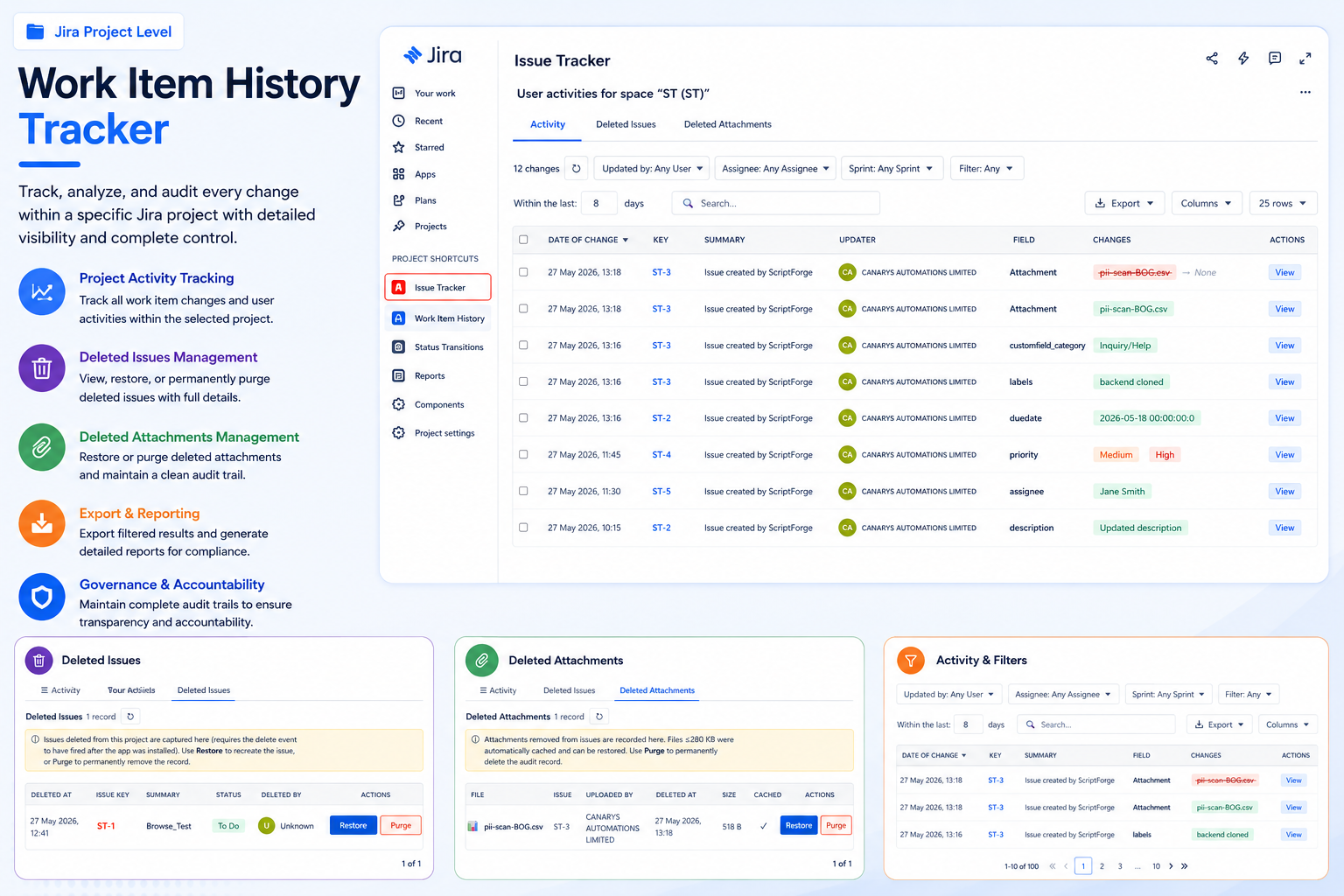This screenshot has height=896, width=1344.
Task: Switch to main Deleted Issues tab
Action: (x=626, y=124)
